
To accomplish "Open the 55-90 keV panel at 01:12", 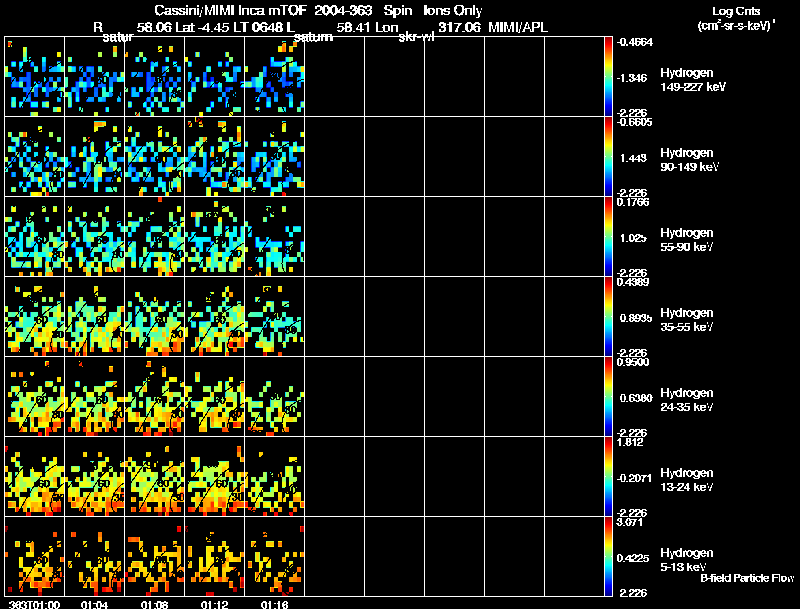I will [215, 237].
